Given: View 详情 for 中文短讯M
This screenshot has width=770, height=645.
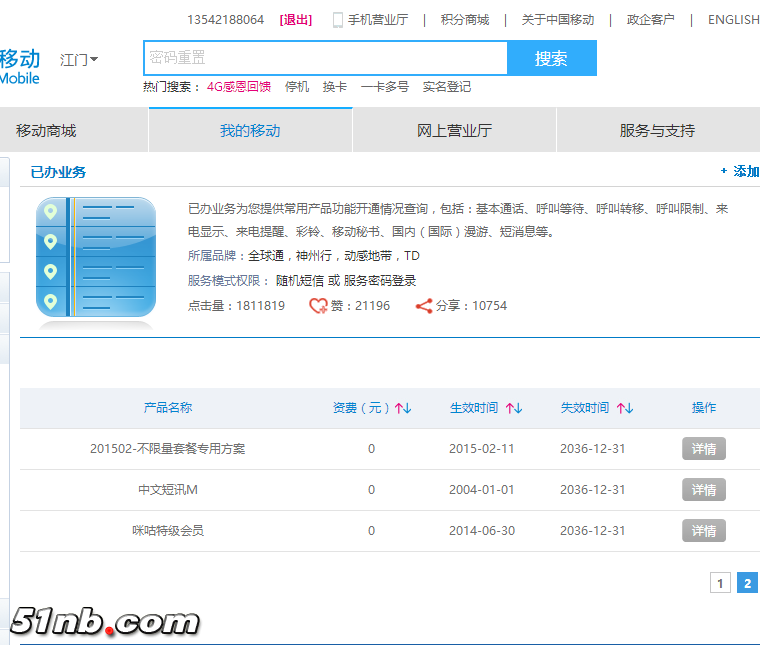Looking at the screenshot, I should click(704, 490).
